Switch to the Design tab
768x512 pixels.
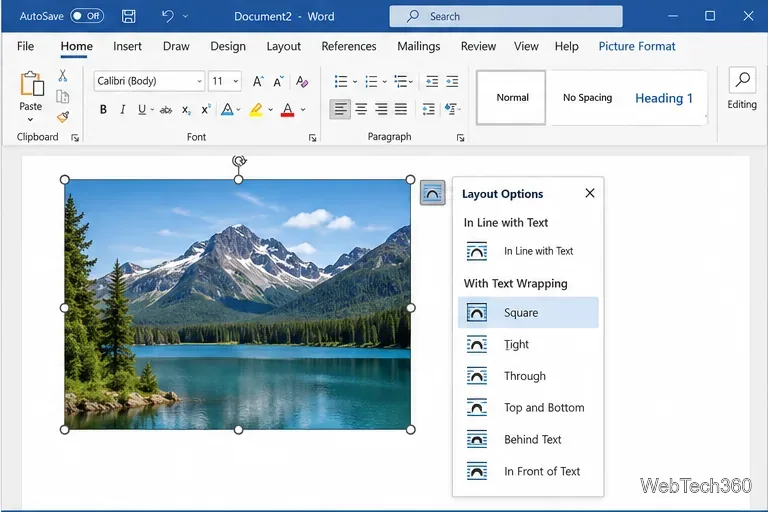tap(228, 47)
